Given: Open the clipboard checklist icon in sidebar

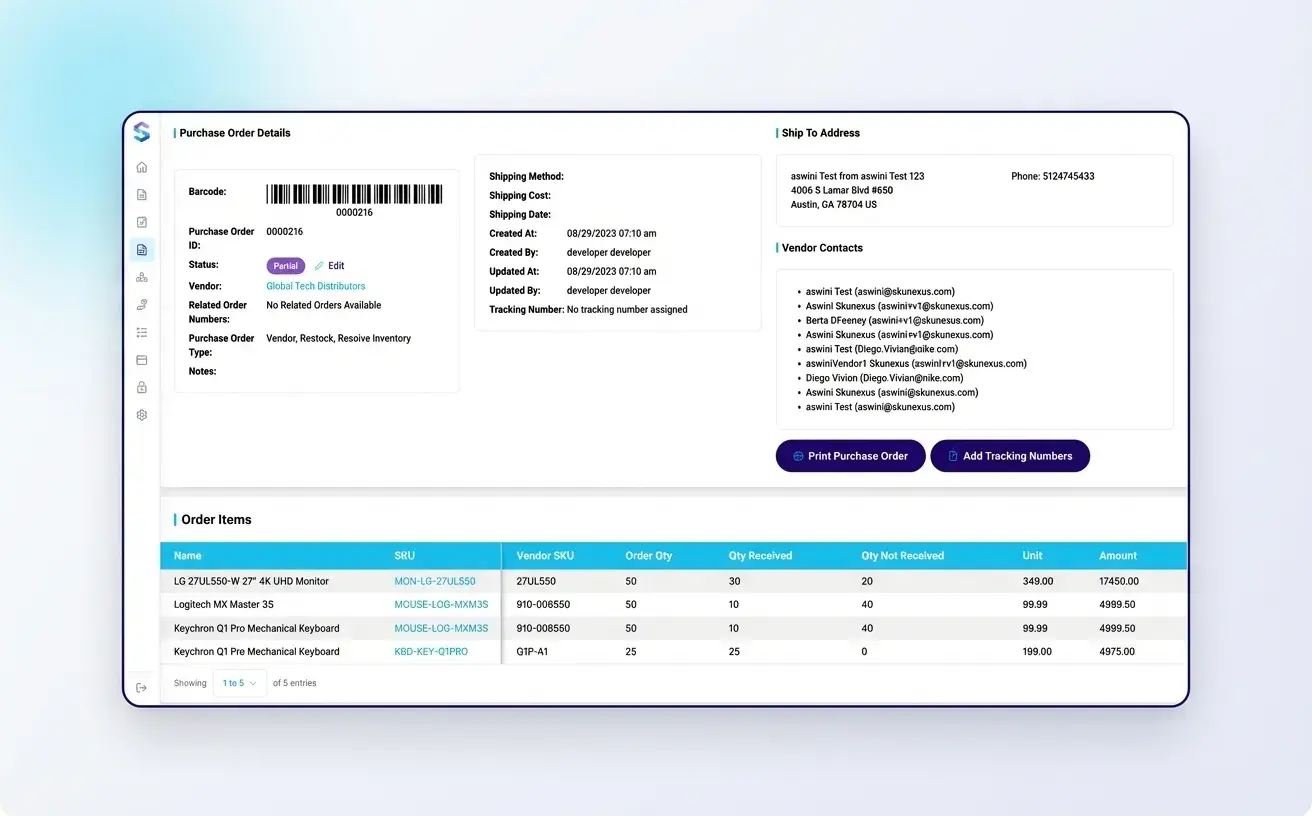Looking at the screenshot, I should pyautogui.click(x=142, y=222).
